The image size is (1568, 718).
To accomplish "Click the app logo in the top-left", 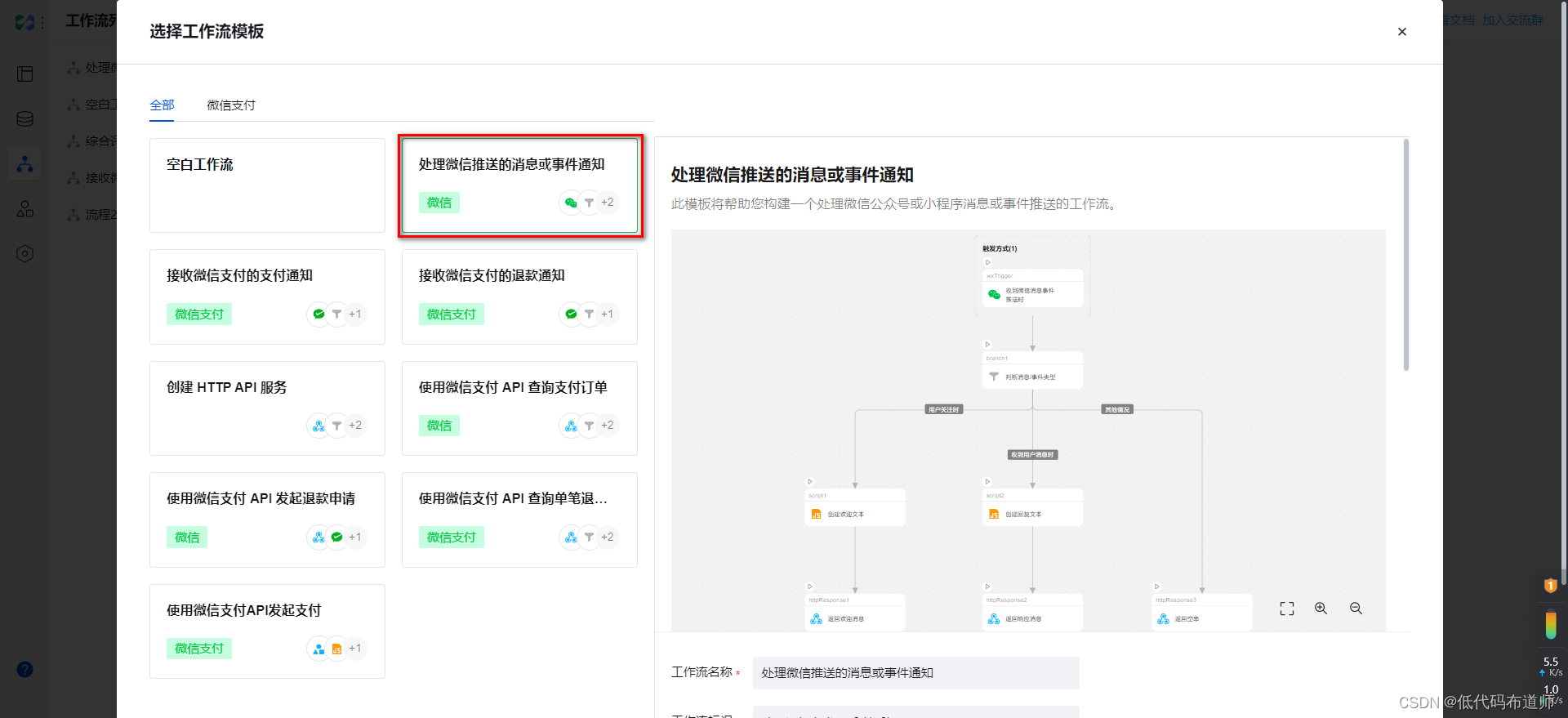I will (x=24, y=22).
